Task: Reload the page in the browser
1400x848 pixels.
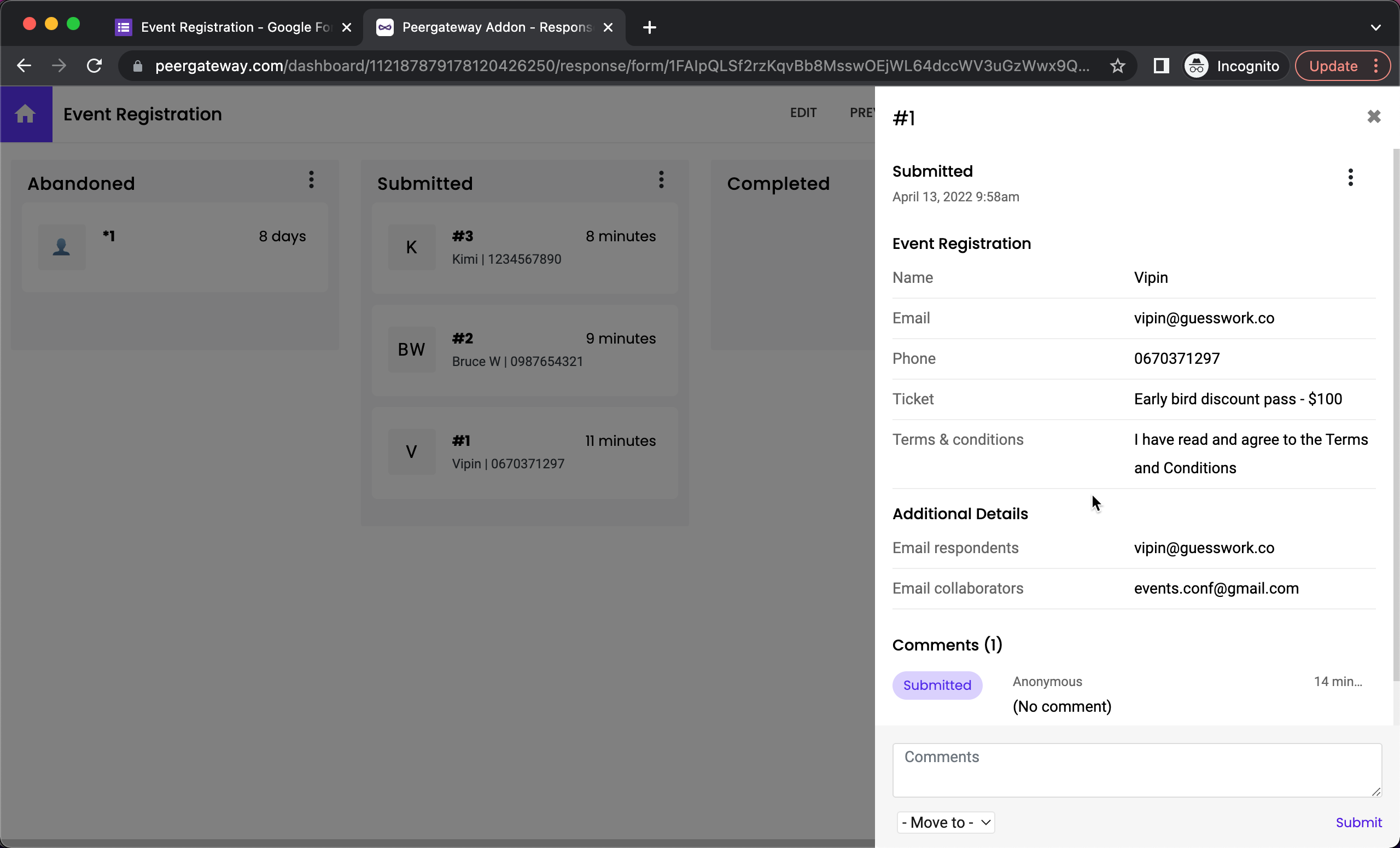Action: [94, 66]
